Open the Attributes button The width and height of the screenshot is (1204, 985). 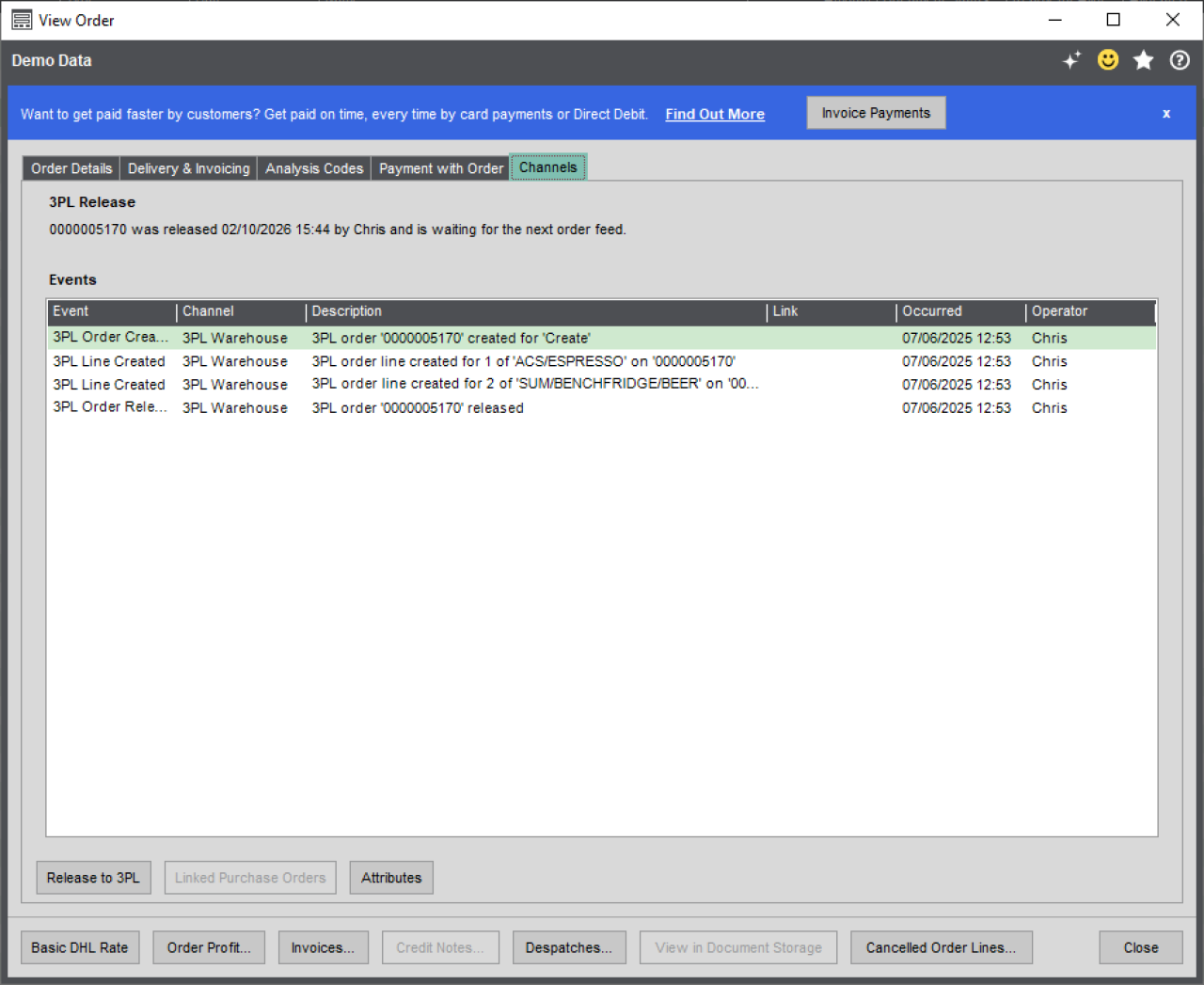391,878
